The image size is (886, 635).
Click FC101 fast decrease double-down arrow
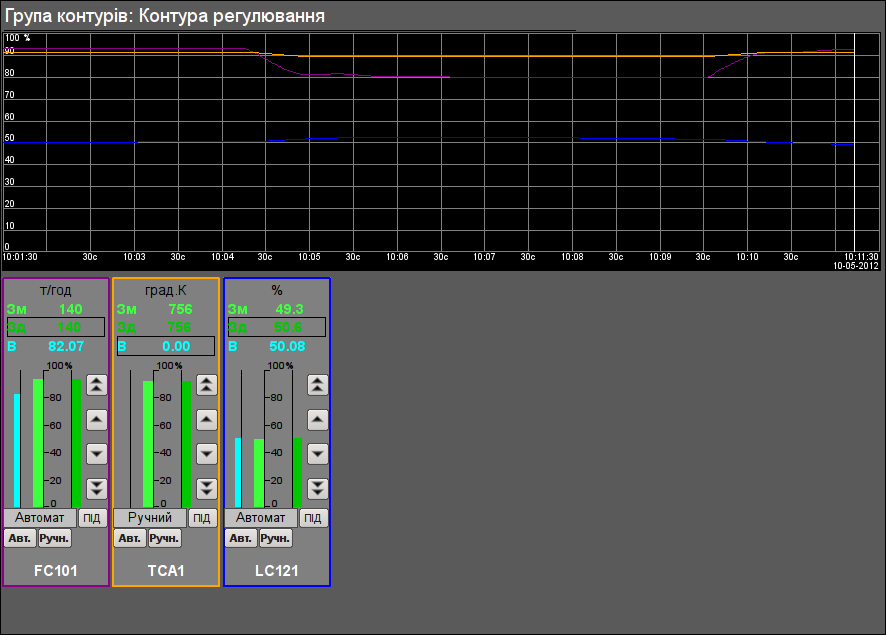[97, 488]
